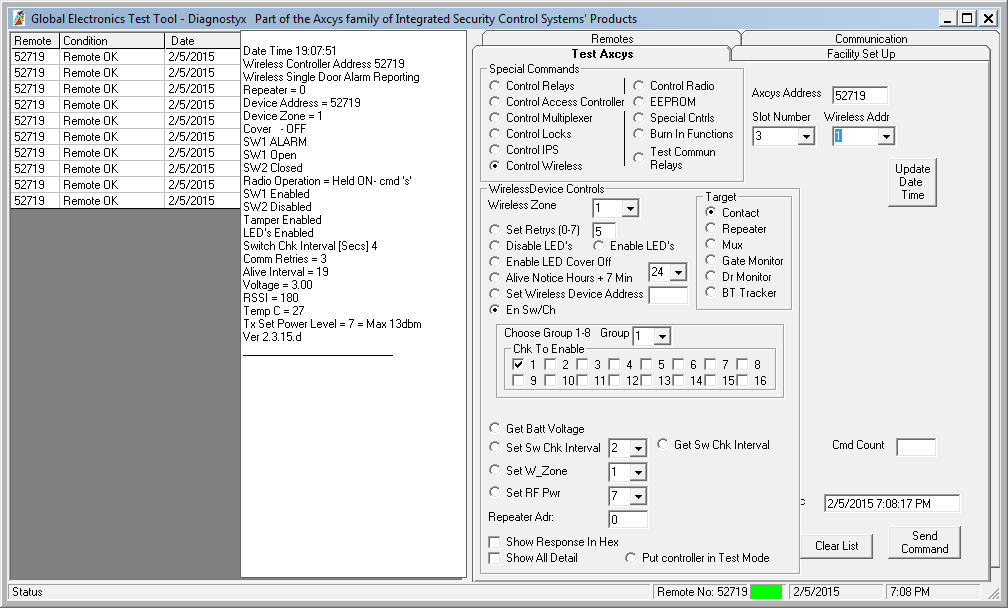Click green remote status indicator in status bar
The width and height of the screenshot is (1008, 608).
(x=766, y=592)
